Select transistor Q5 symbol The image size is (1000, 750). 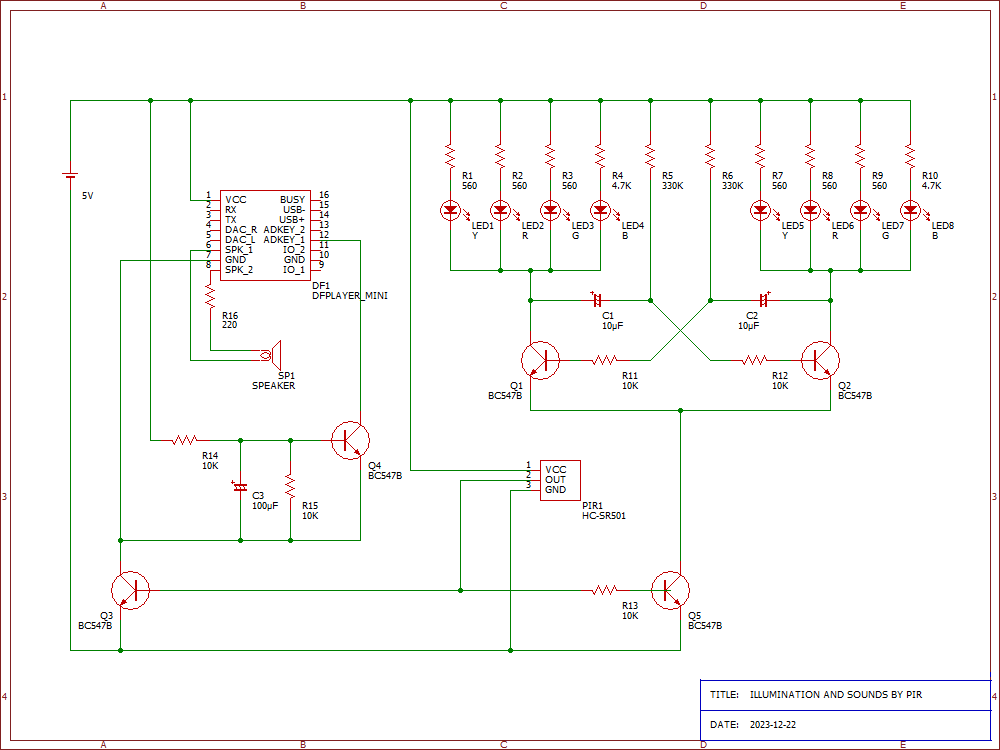(670, 590)
